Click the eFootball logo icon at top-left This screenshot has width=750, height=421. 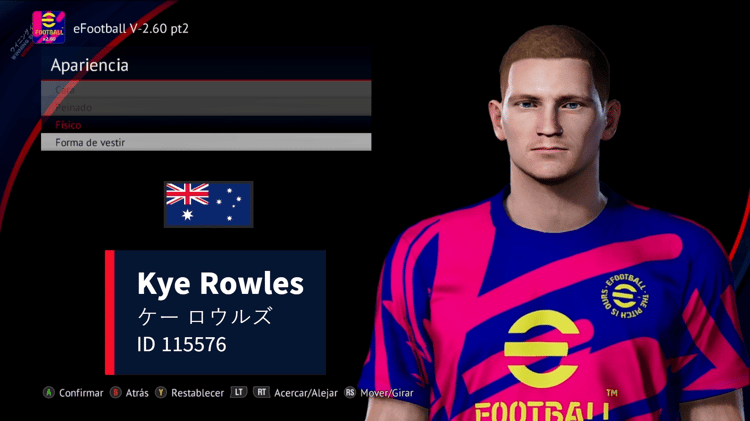click(48, 27)
